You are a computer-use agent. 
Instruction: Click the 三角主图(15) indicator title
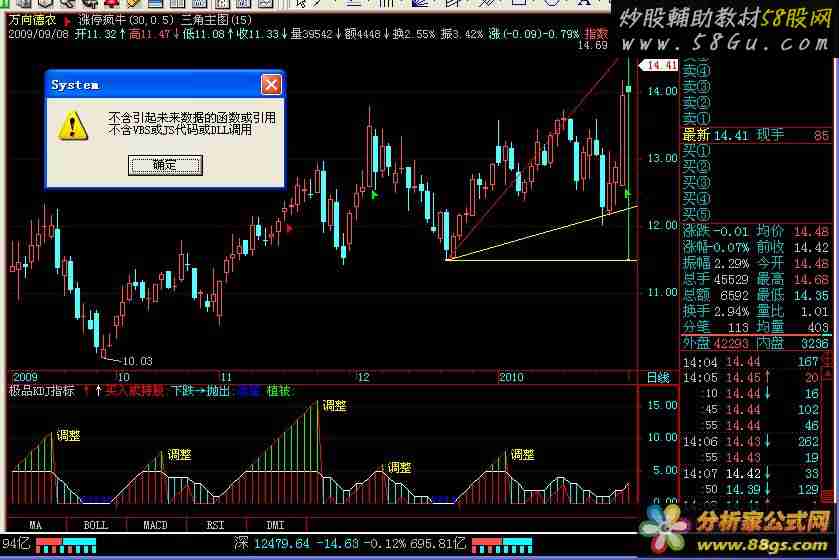(x=216, y=20)
